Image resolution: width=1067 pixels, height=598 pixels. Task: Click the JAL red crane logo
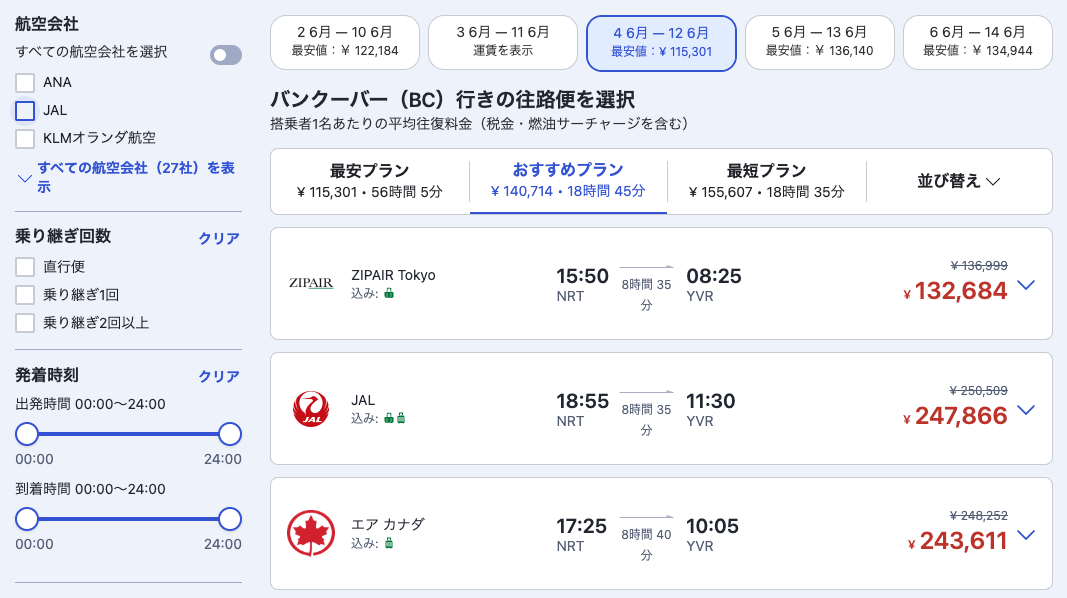click(x=311, y=408)
